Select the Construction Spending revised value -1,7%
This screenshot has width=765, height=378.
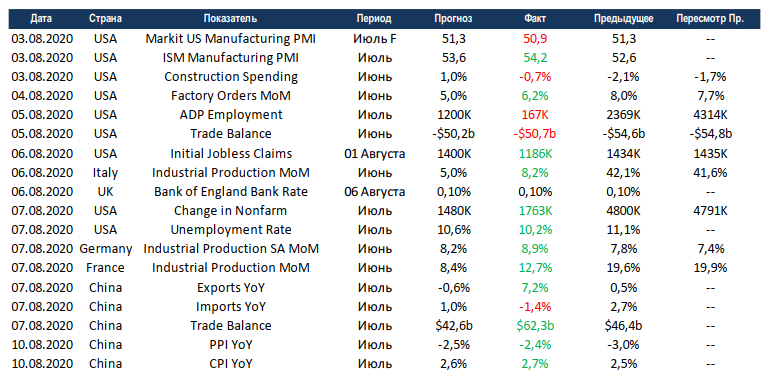coord(710,77)
